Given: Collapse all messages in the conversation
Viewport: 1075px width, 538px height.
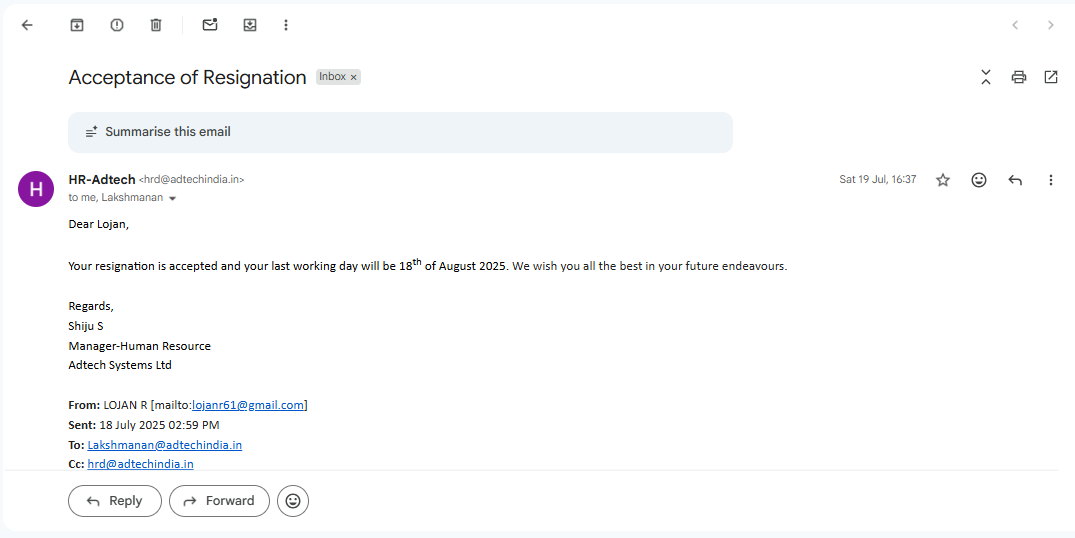Looking at the screenshot, I should 986,77.
